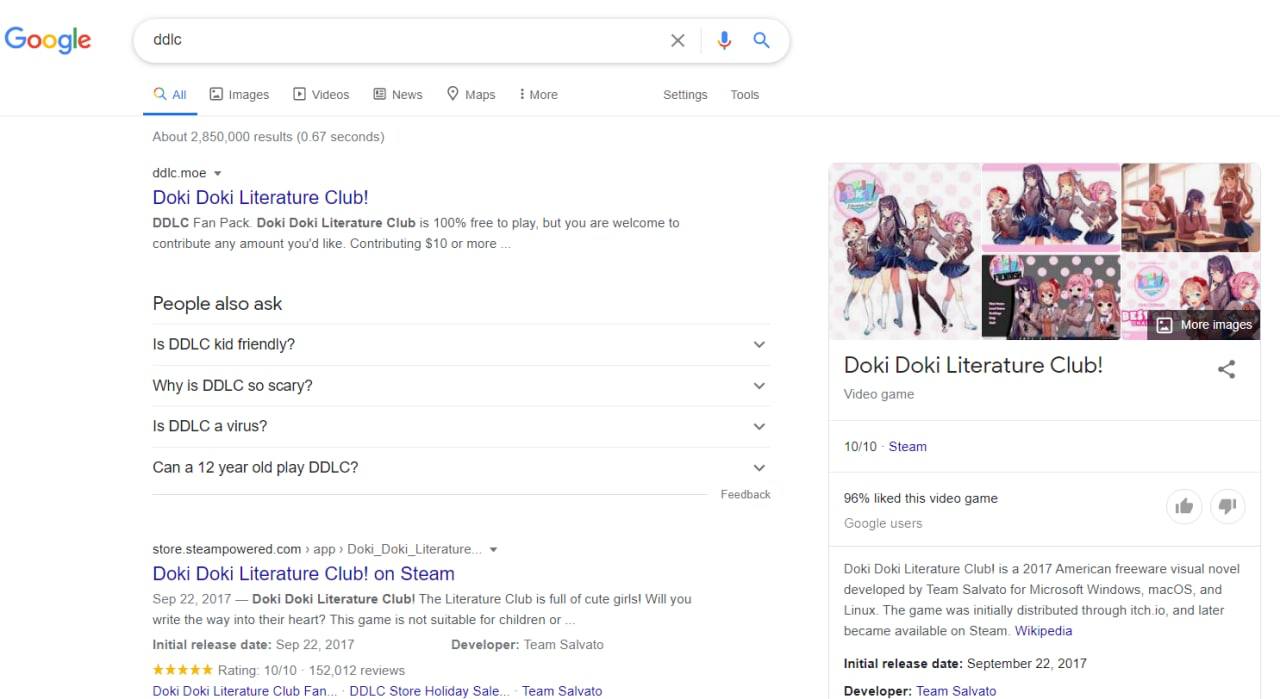Expand 'Can a 12 year old play DDLC?'
This screenshot has width=1280, height=699.
tap(461, 467)
